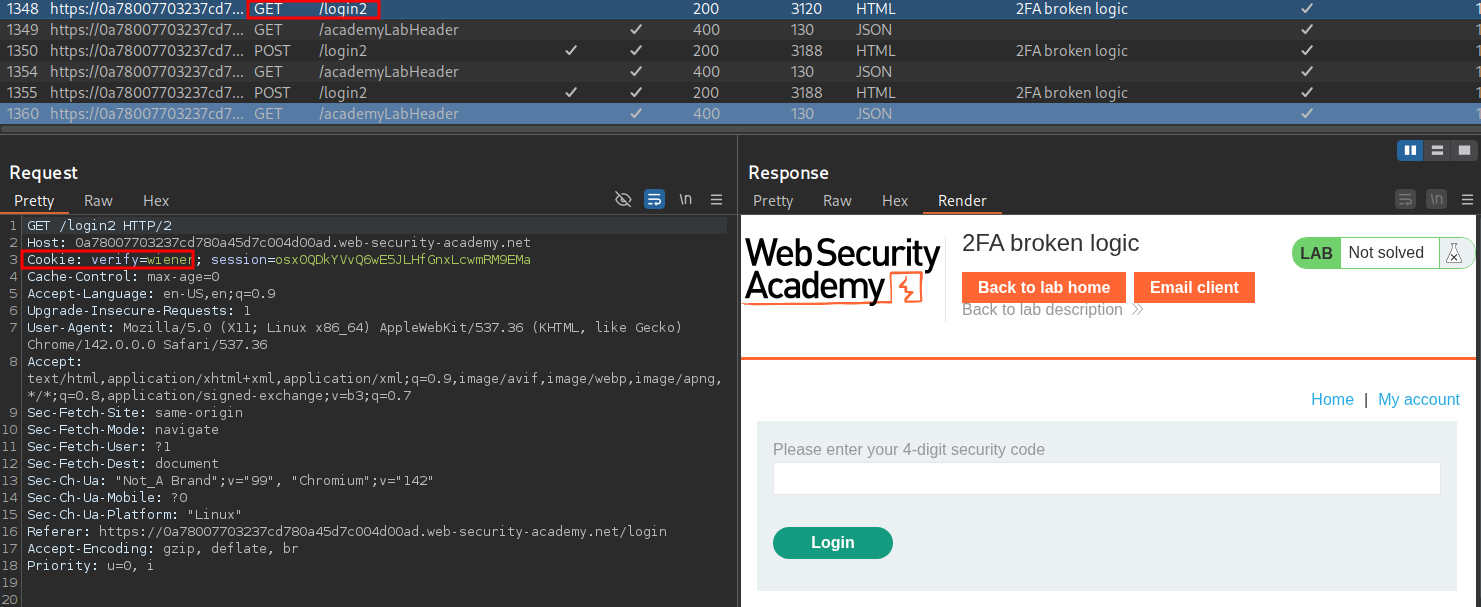The image size is (1481, 607).
Task: Switch Response view to Hex tab
Action: coord(895,201)
